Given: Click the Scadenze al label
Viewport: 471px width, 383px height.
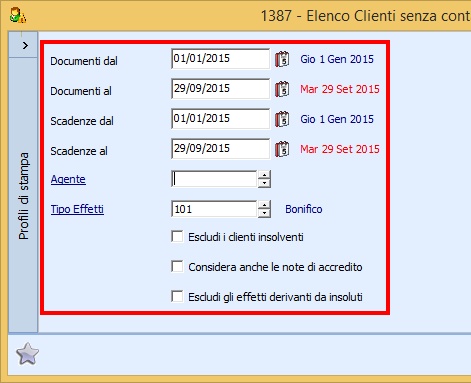Looking at the screenshot, I should point(79,151).
